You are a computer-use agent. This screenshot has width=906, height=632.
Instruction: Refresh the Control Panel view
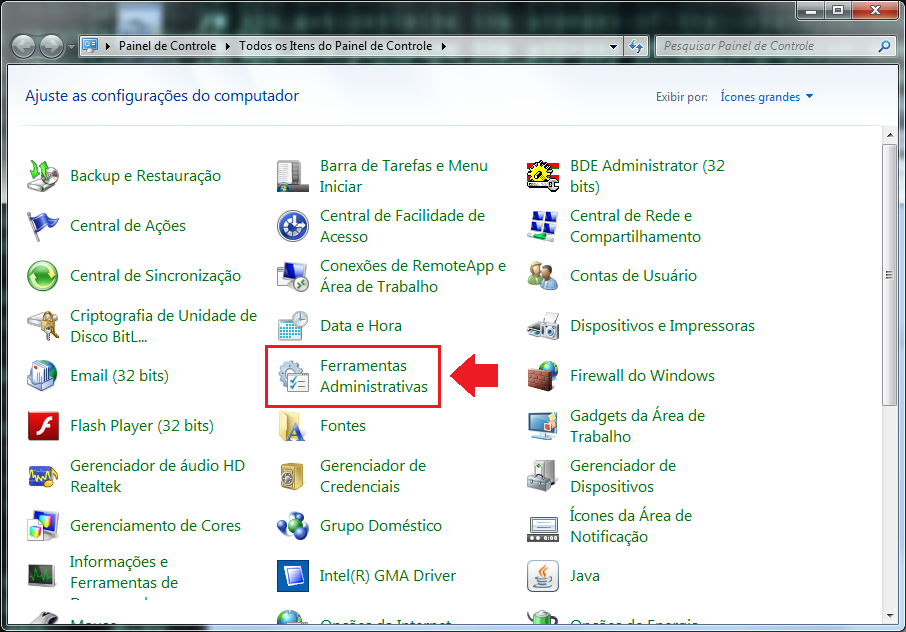point(636,46)
